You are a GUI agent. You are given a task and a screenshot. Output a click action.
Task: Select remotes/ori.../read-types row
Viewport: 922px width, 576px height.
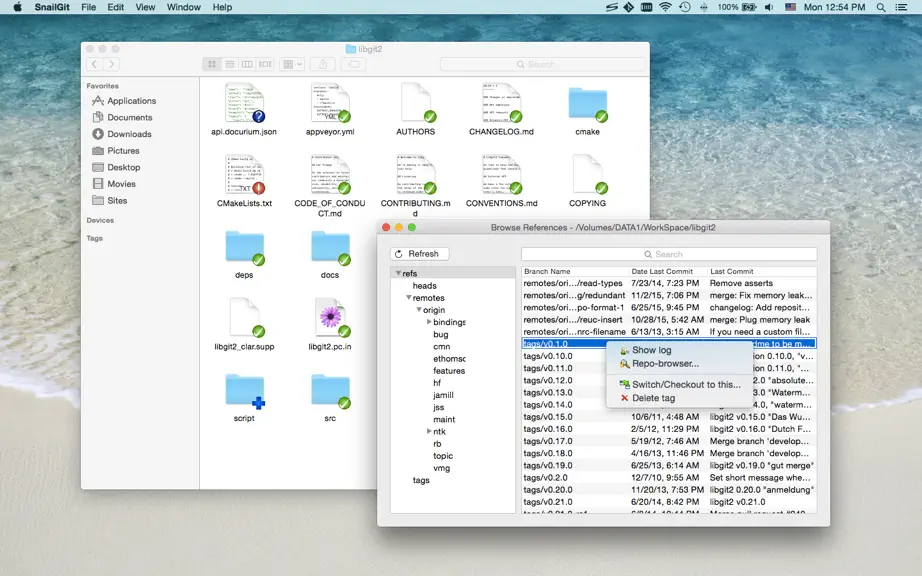coord(669,283)
